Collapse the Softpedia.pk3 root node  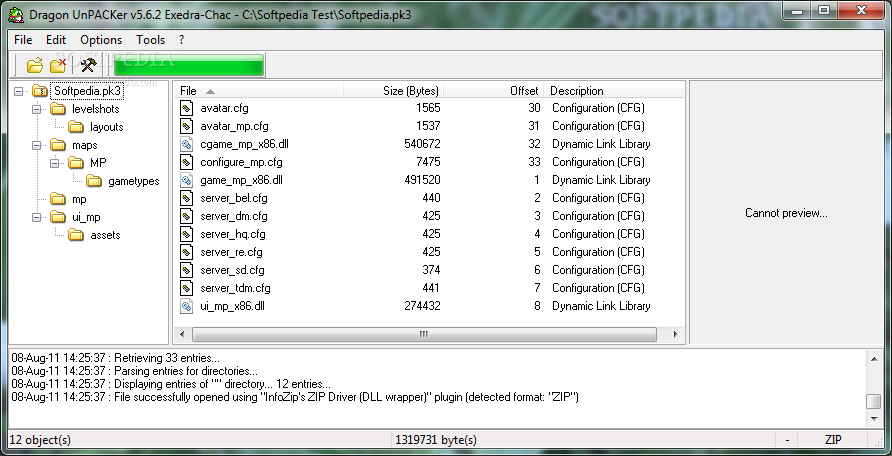click(x=19, y=91)
